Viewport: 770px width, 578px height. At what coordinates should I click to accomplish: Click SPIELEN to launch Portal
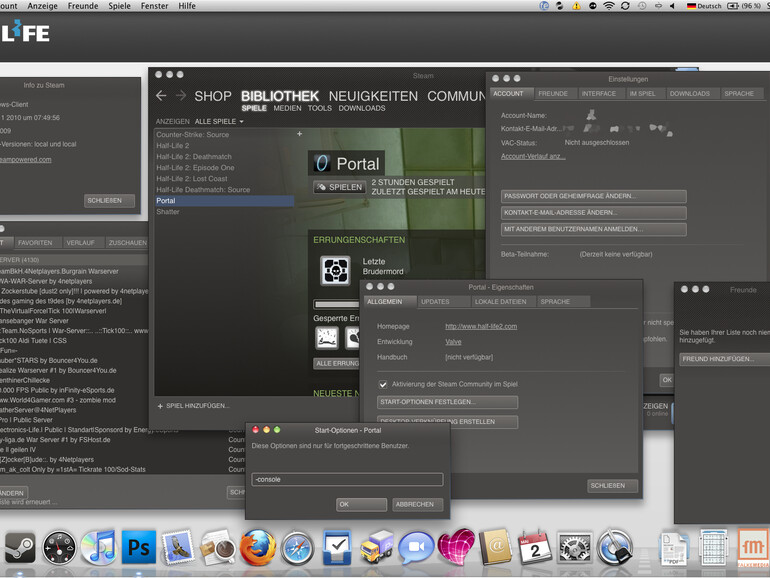click(x=340, y=187)
